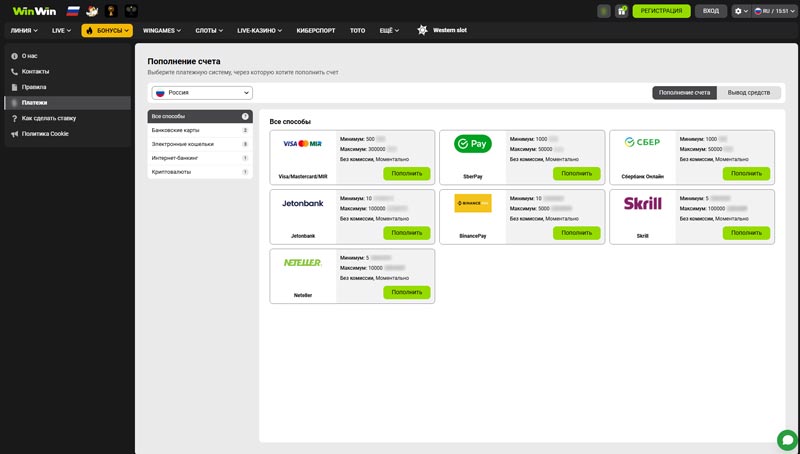Click Пополнить for Visa/Mastercard/MIR
Viewport: 800px width, 454px height.
click(x=407, y=173)
